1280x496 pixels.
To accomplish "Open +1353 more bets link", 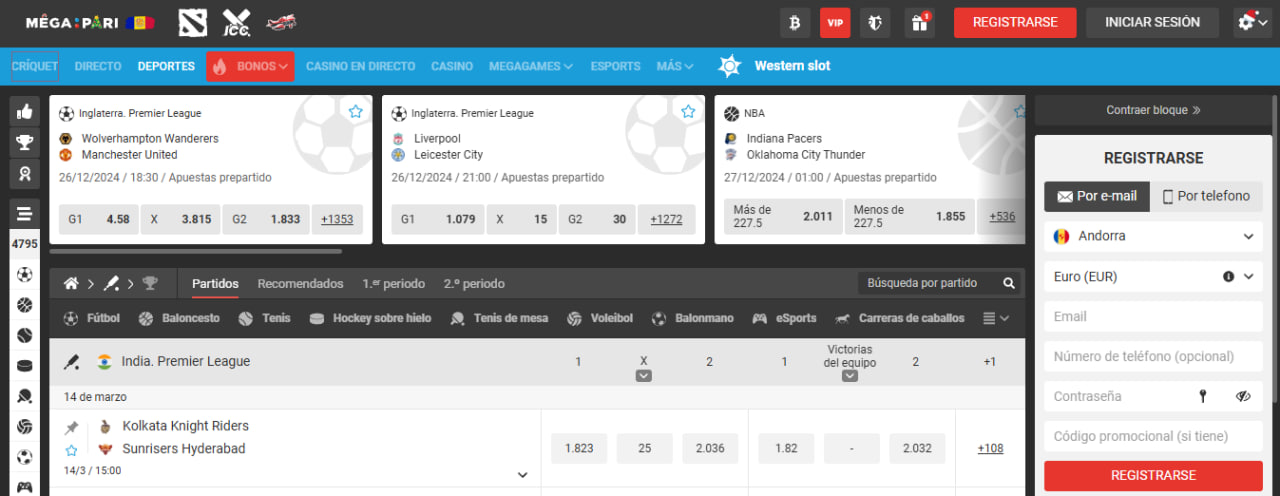I will [337, 219].
